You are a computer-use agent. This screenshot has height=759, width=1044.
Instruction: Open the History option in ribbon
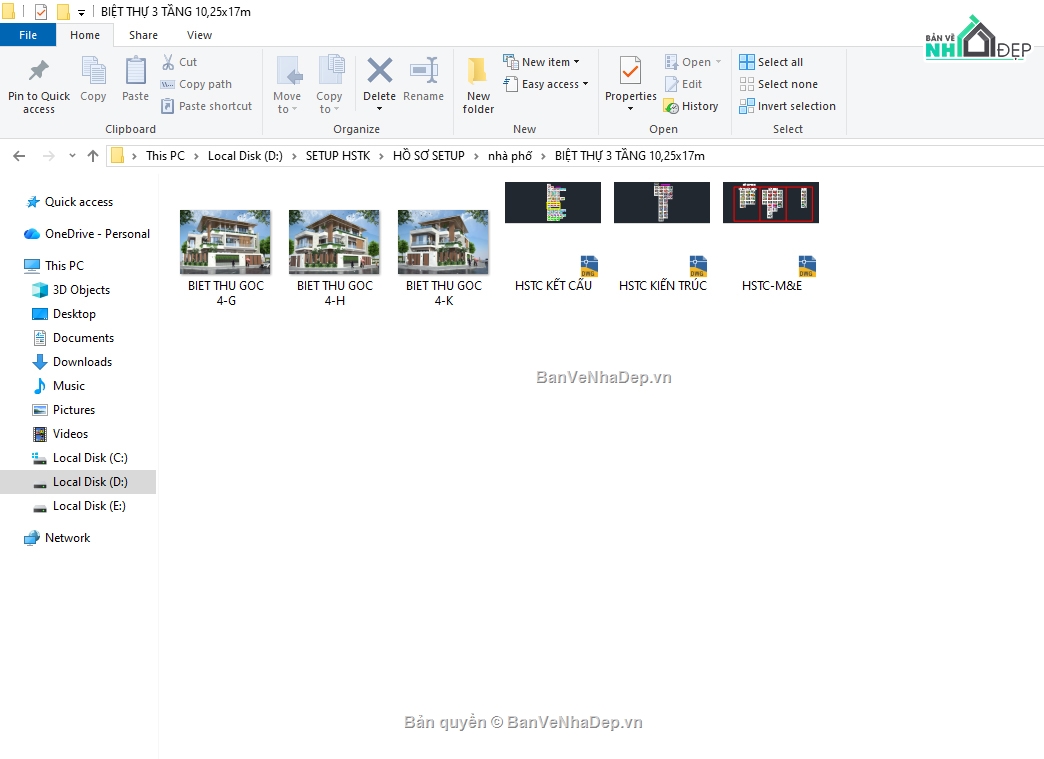pos(691,106)
